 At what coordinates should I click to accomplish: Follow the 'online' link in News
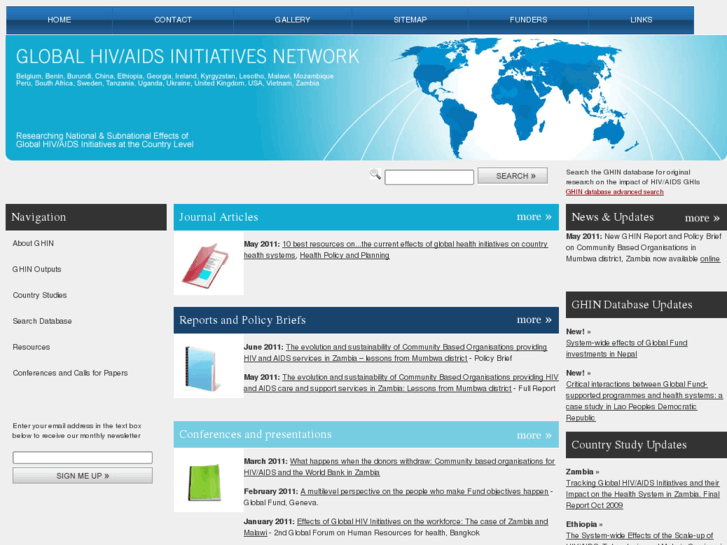709,259
